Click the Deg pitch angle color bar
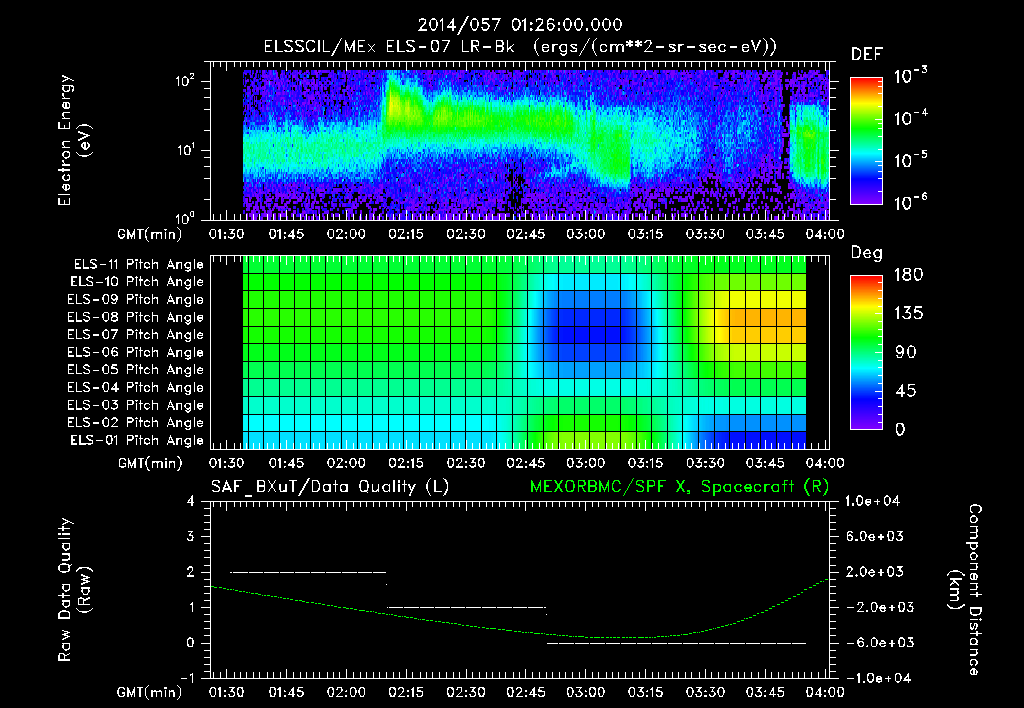 [866, 352]
